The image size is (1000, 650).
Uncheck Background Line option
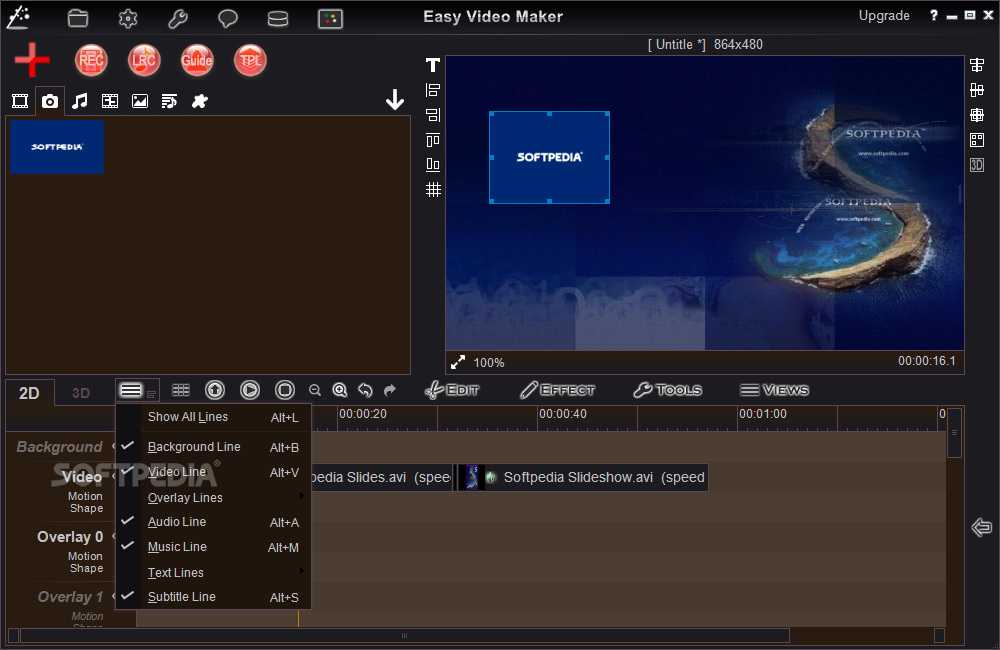(214, 447)
